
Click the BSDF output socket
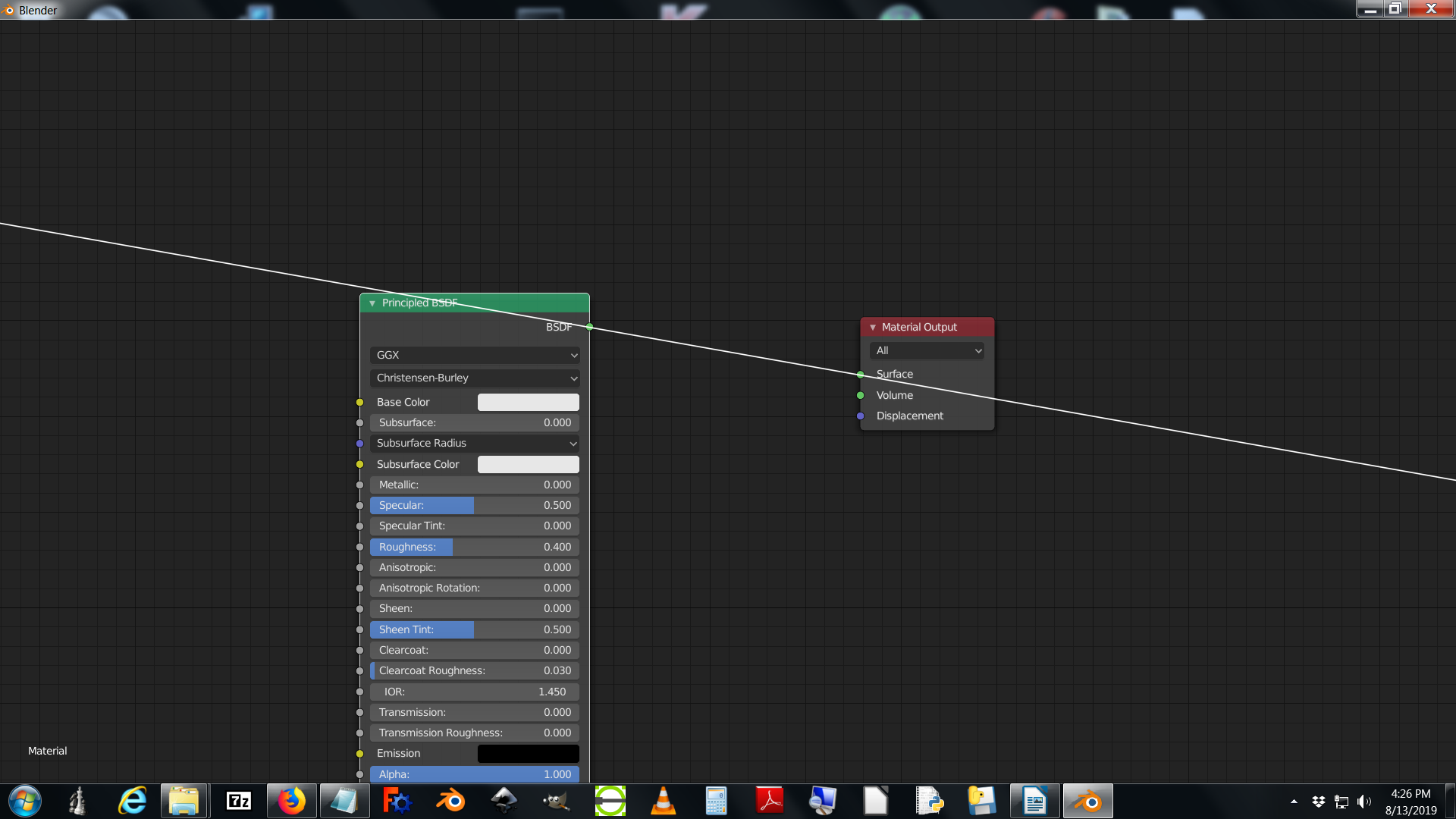coord(589,327)
